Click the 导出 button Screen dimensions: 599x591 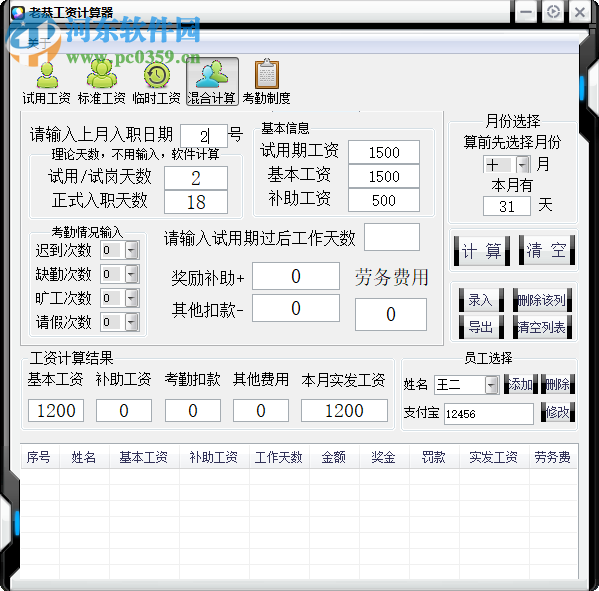click(x=481, y=327)
